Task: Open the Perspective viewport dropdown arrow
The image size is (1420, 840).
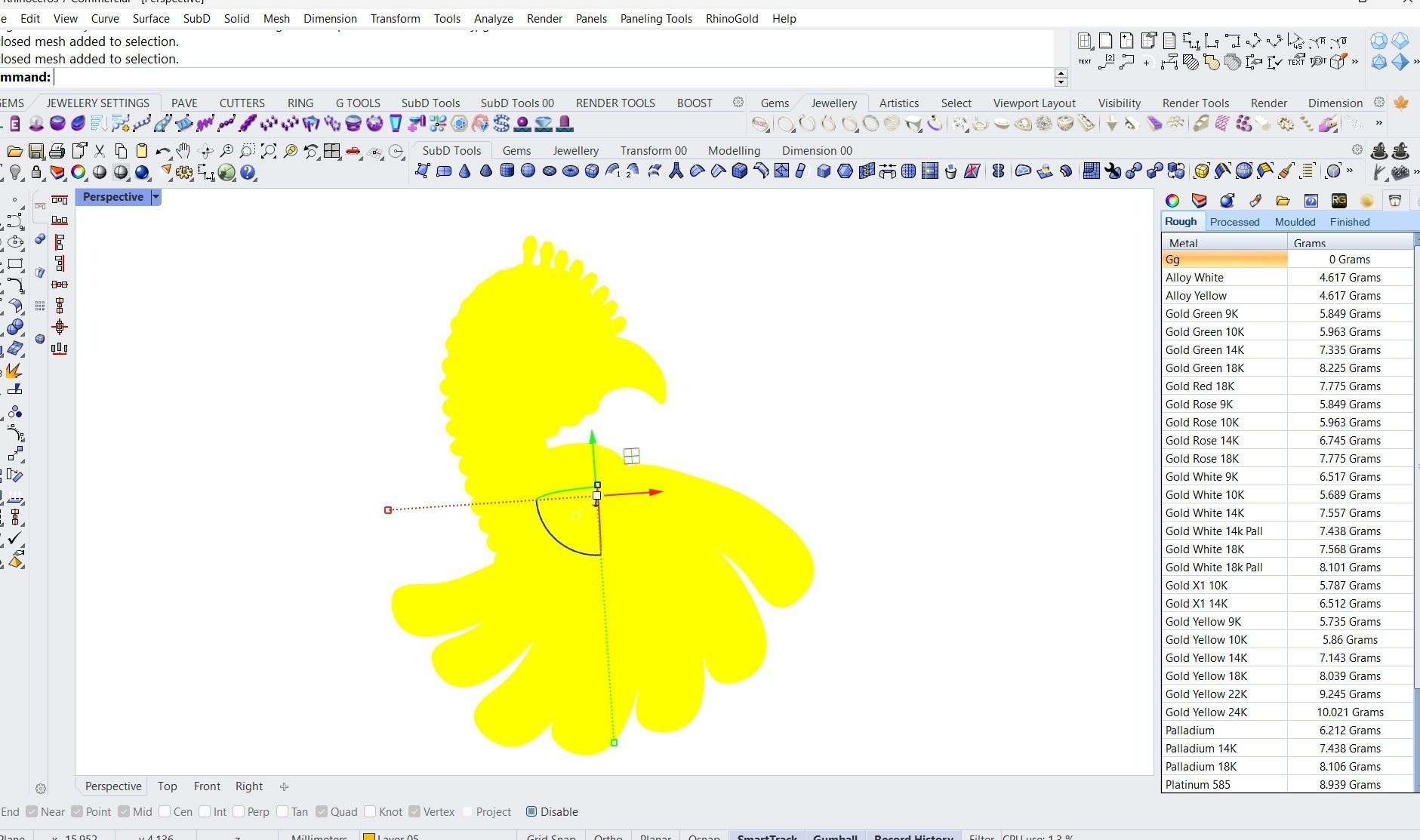Action: pos(156,197)
